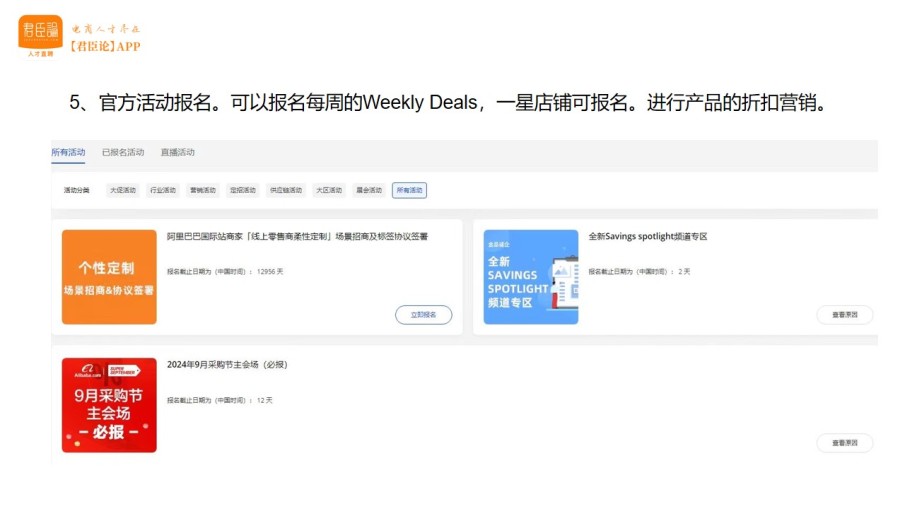Choose the 展会活动 category chip
This screenshot has height=509, width=905.
(x=369, y=190)
